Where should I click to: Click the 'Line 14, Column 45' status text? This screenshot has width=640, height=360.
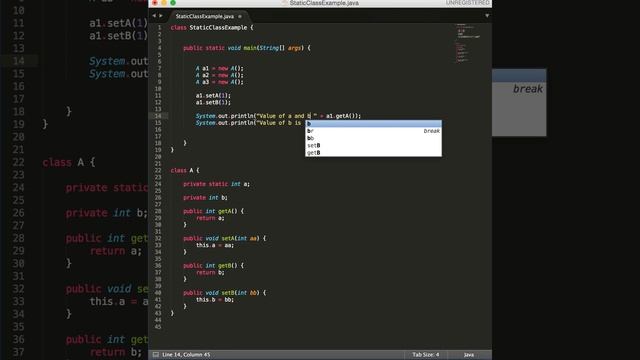(x=186, y=355)
